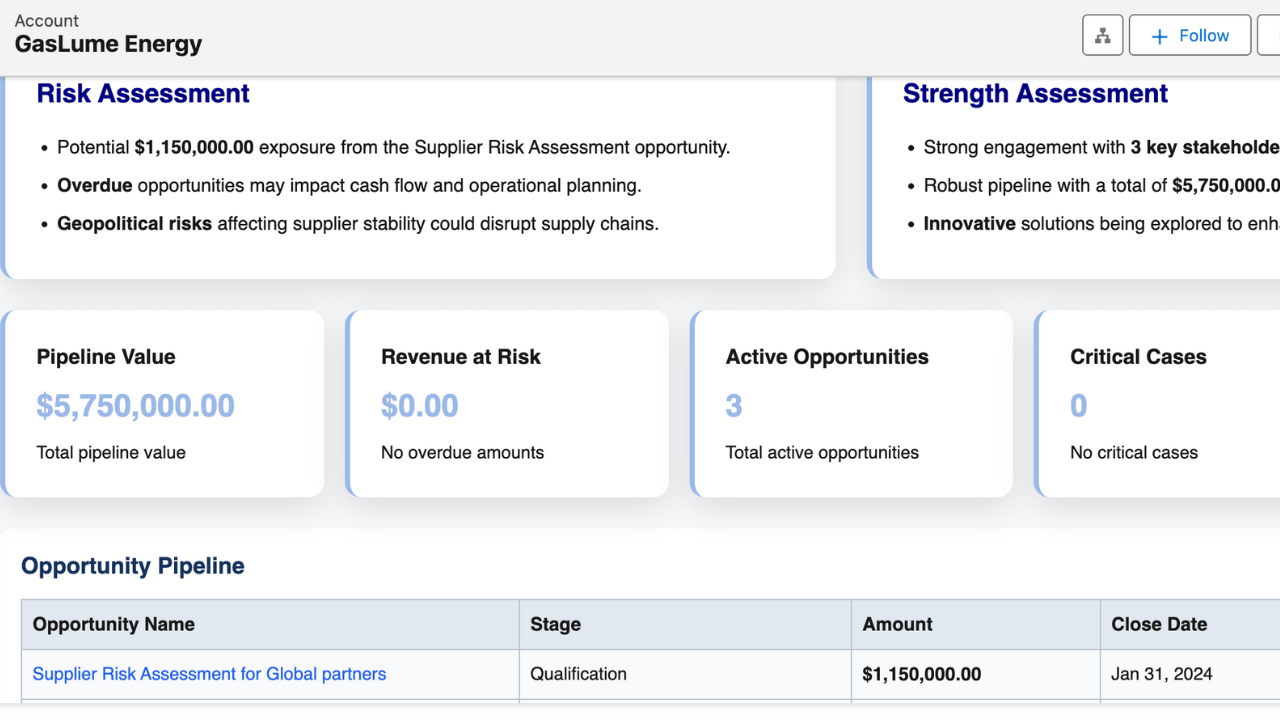Click the $1,150,000.00 amount in the table
The width and height of the screenshot is (1280, 720).
[921, 674]
